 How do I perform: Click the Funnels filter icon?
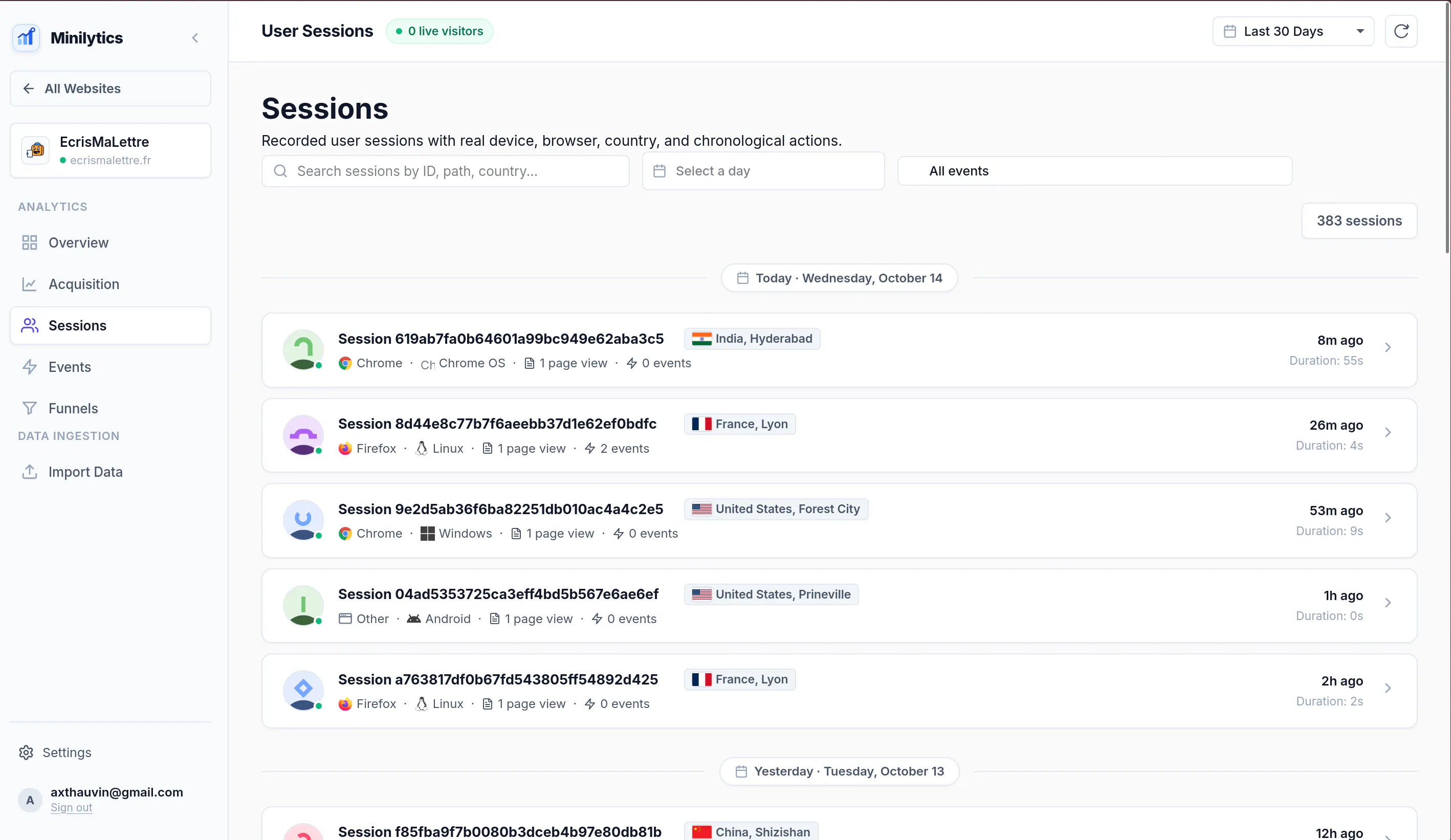29,408
